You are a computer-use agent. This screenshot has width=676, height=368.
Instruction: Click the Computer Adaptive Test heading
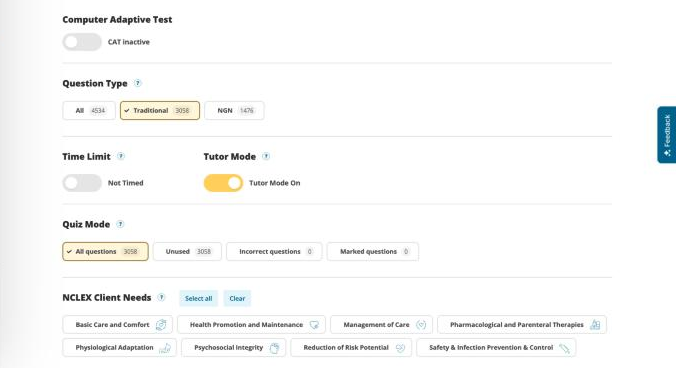(117, 19)
